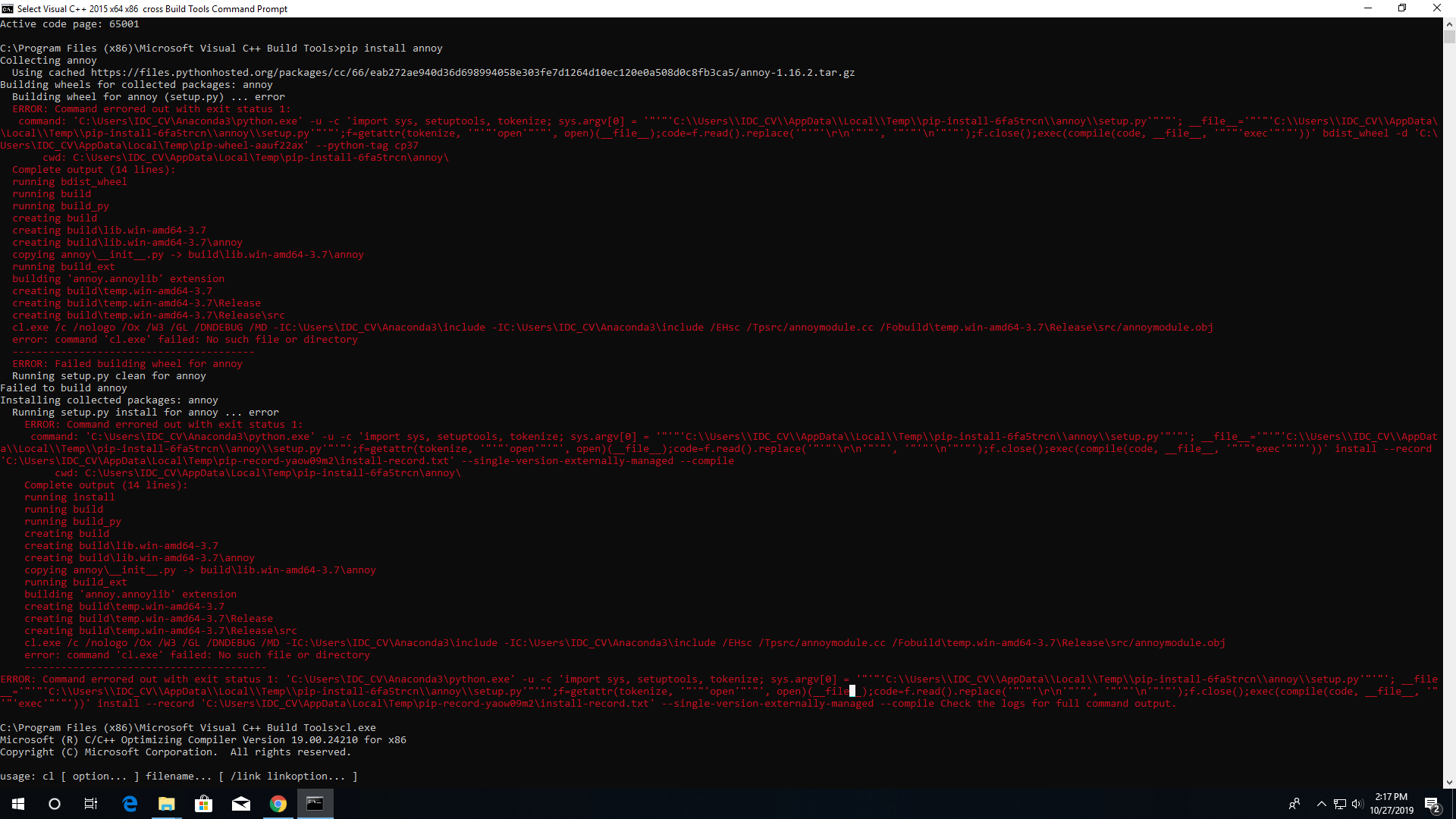Open Action Center showing 2 notifications
Image resolution: width=1456 pixels, height=819 pixels.
(1433, 803)
